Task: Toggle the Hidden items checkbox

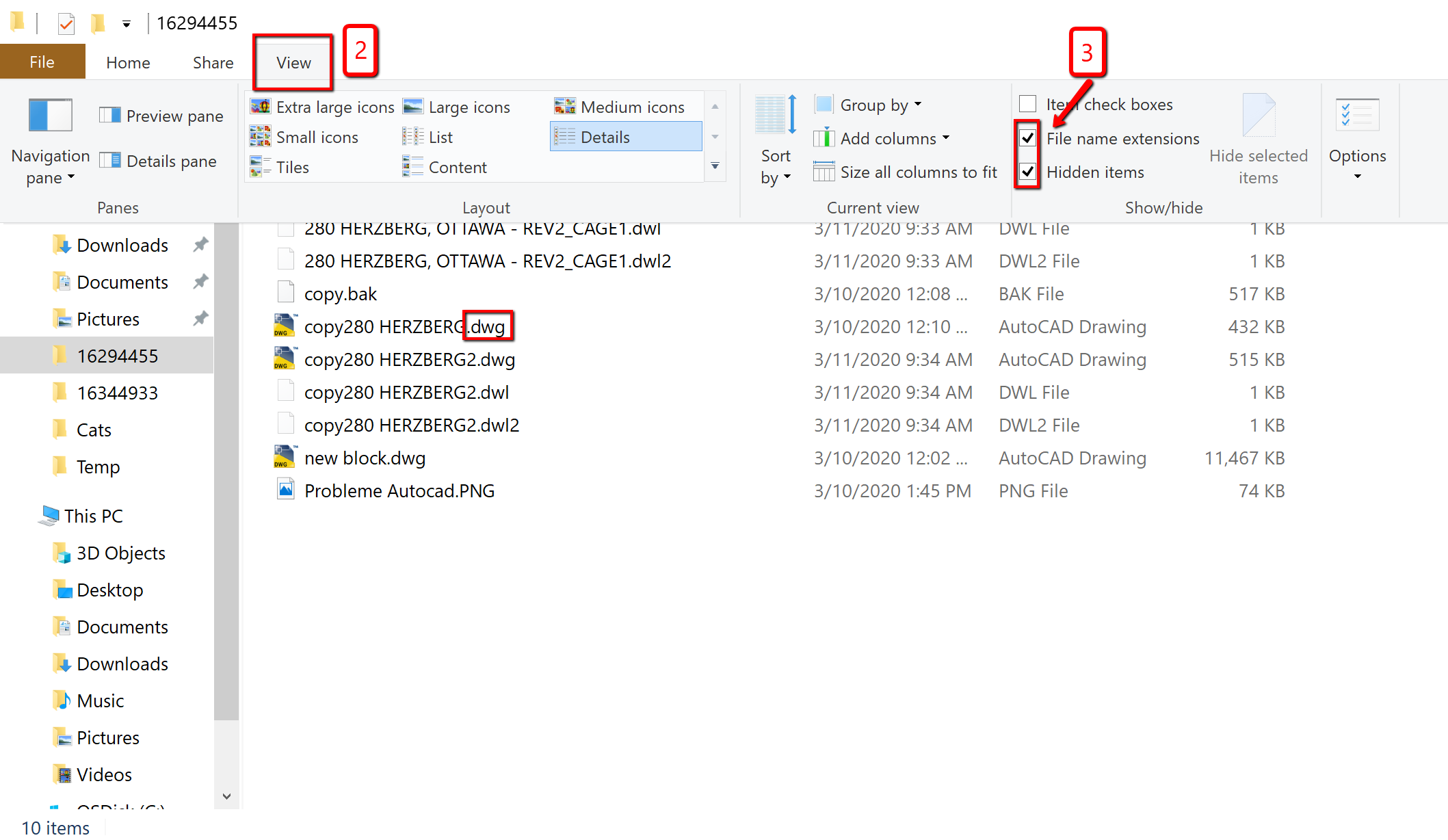Action: tap(1028, 171)
